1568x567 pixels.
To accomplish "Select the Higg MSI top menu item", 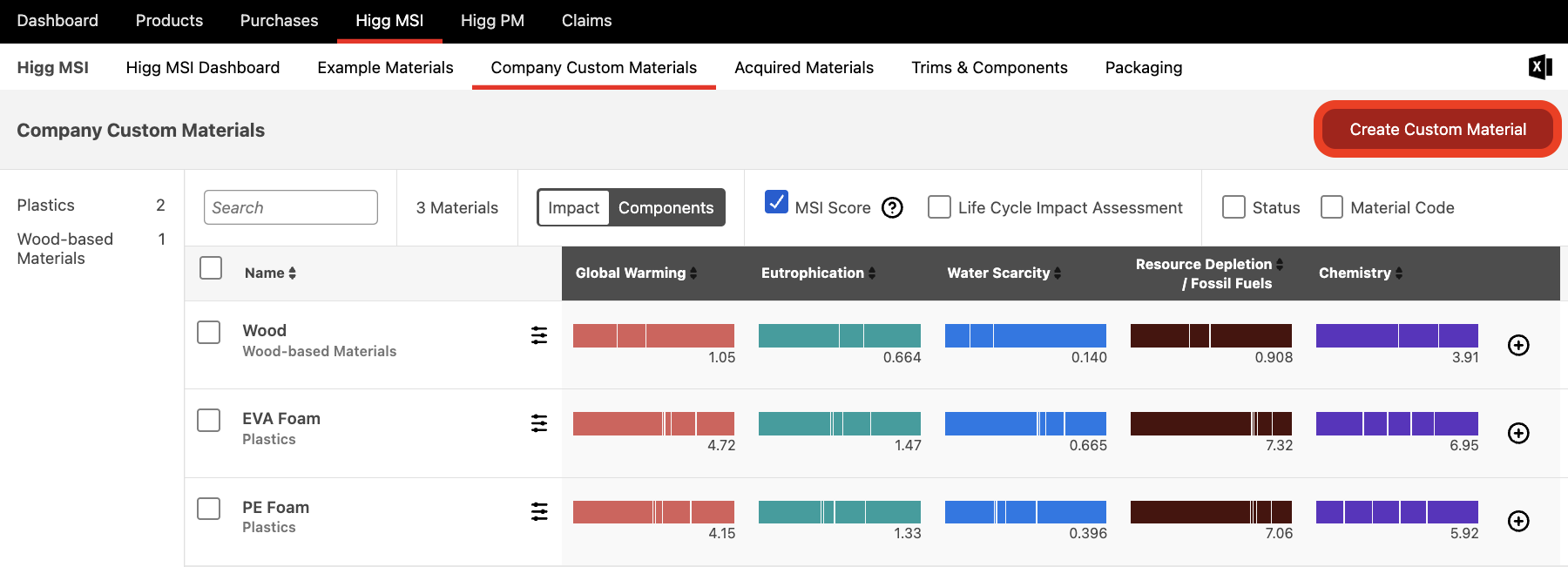I will coord(389,20).
